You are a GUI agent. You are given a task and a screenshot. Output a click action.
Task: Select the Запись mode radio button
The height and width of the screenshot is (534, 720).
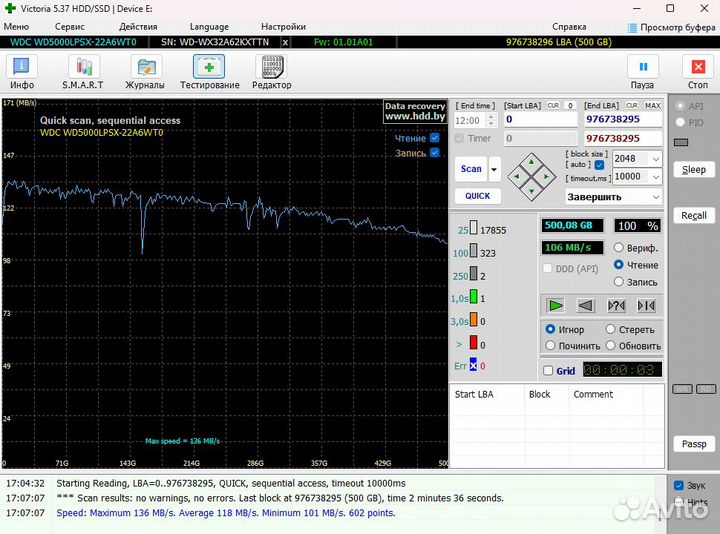pos(619,282)
